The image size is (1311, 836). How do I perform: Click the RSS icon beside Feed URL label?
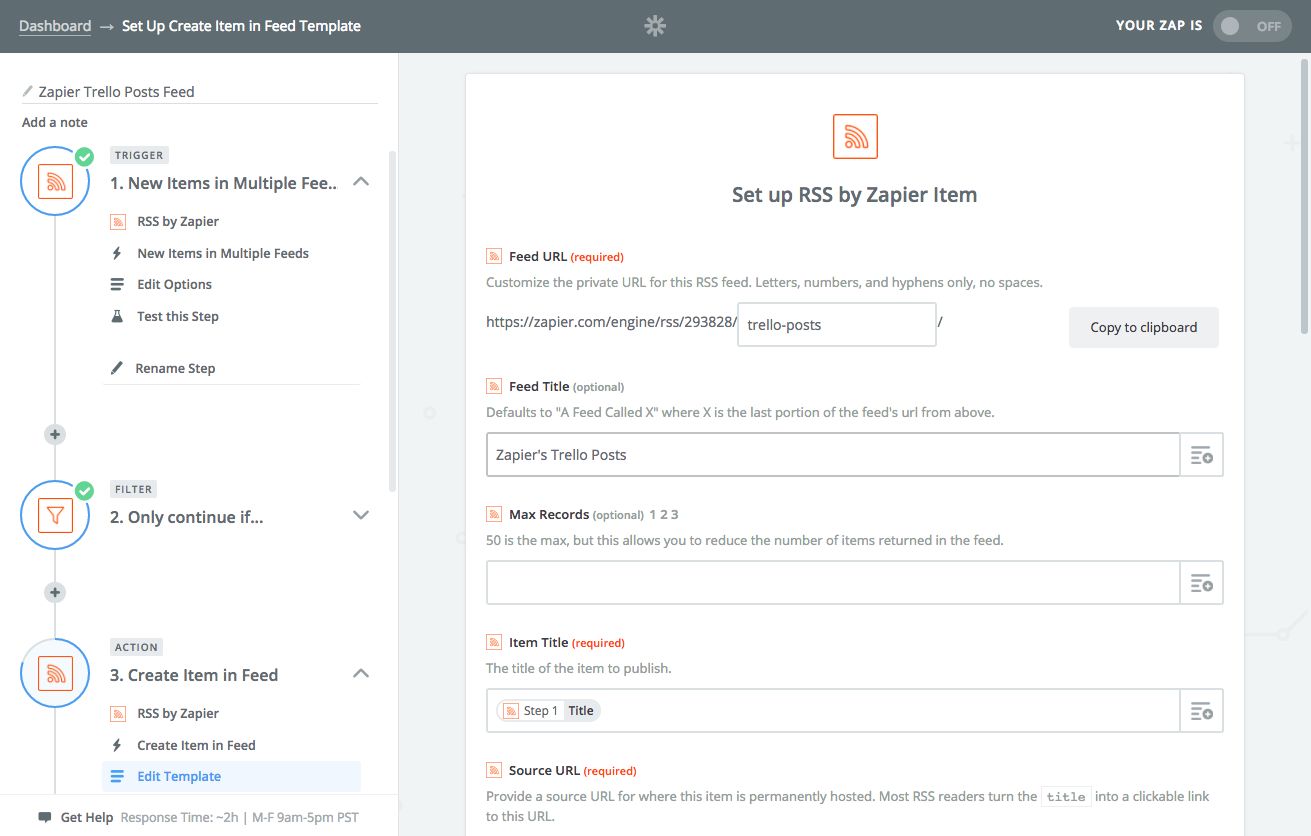point(494,256)
